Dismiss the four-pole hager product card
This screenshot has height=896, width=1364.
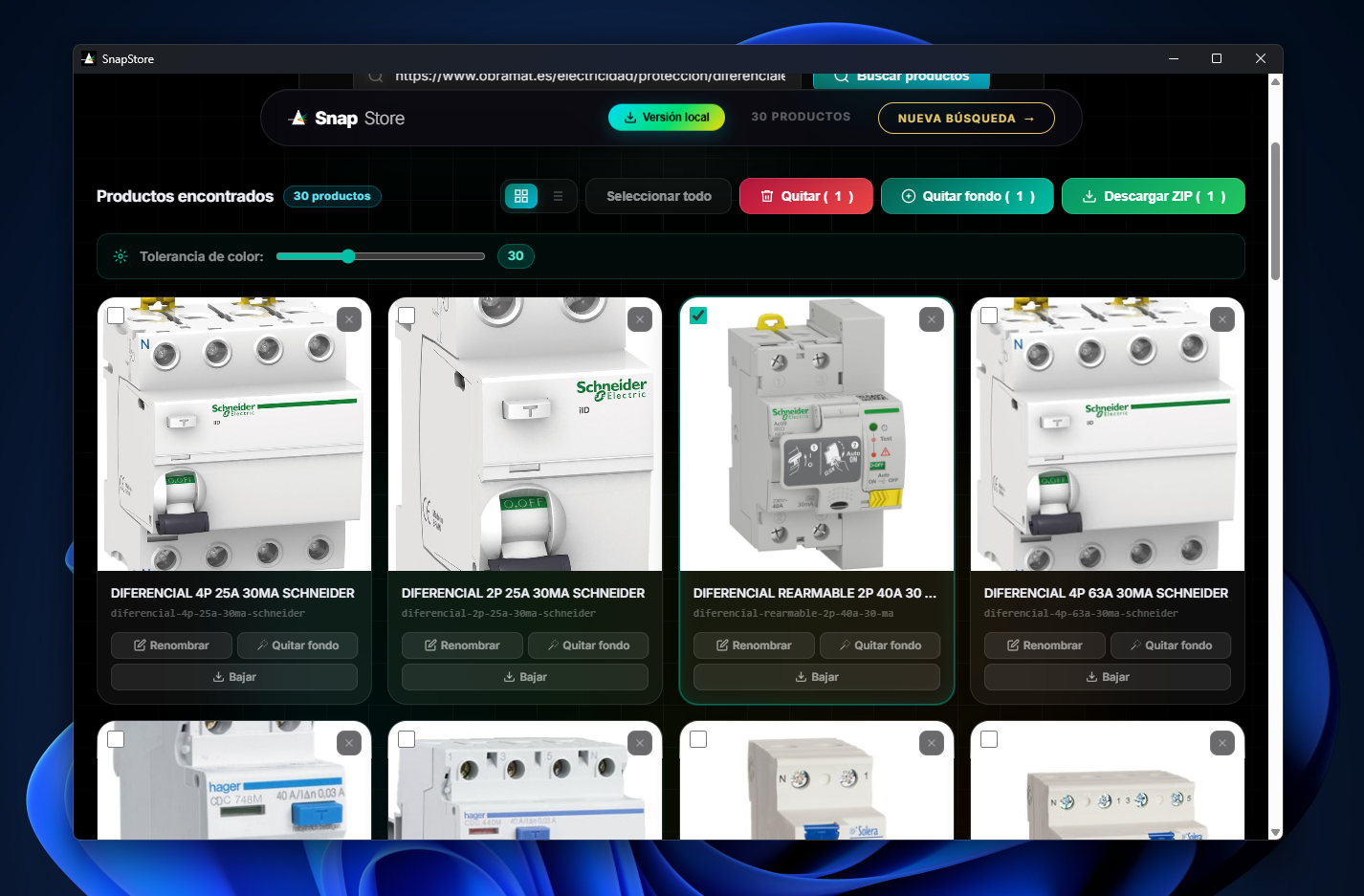click(640, 743)
